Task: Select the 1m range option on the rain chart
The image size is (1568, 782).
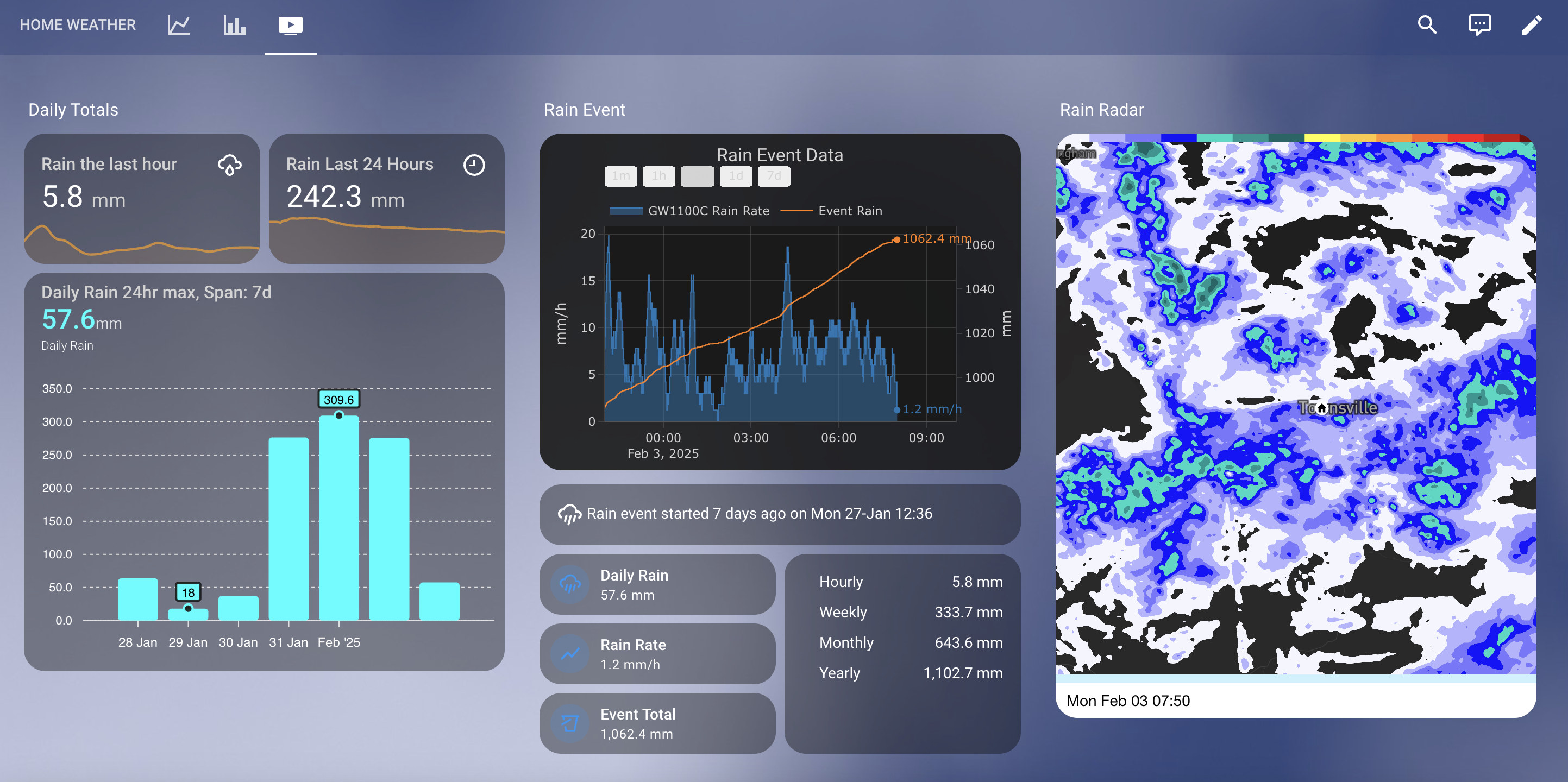Action: coord(620,176)
